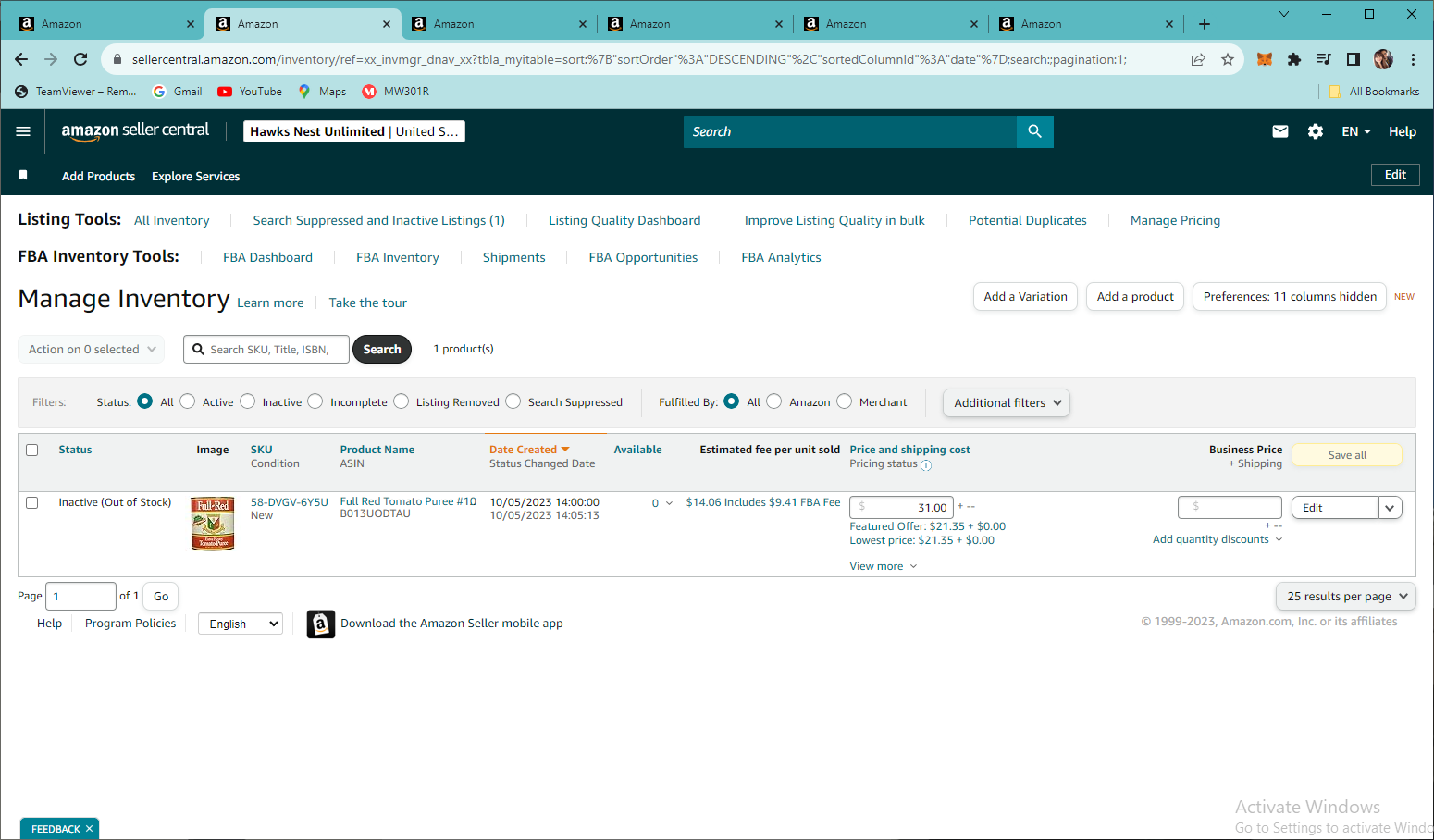
Task: Open the Chrome profile avatar
Action: click(1383, 59)
